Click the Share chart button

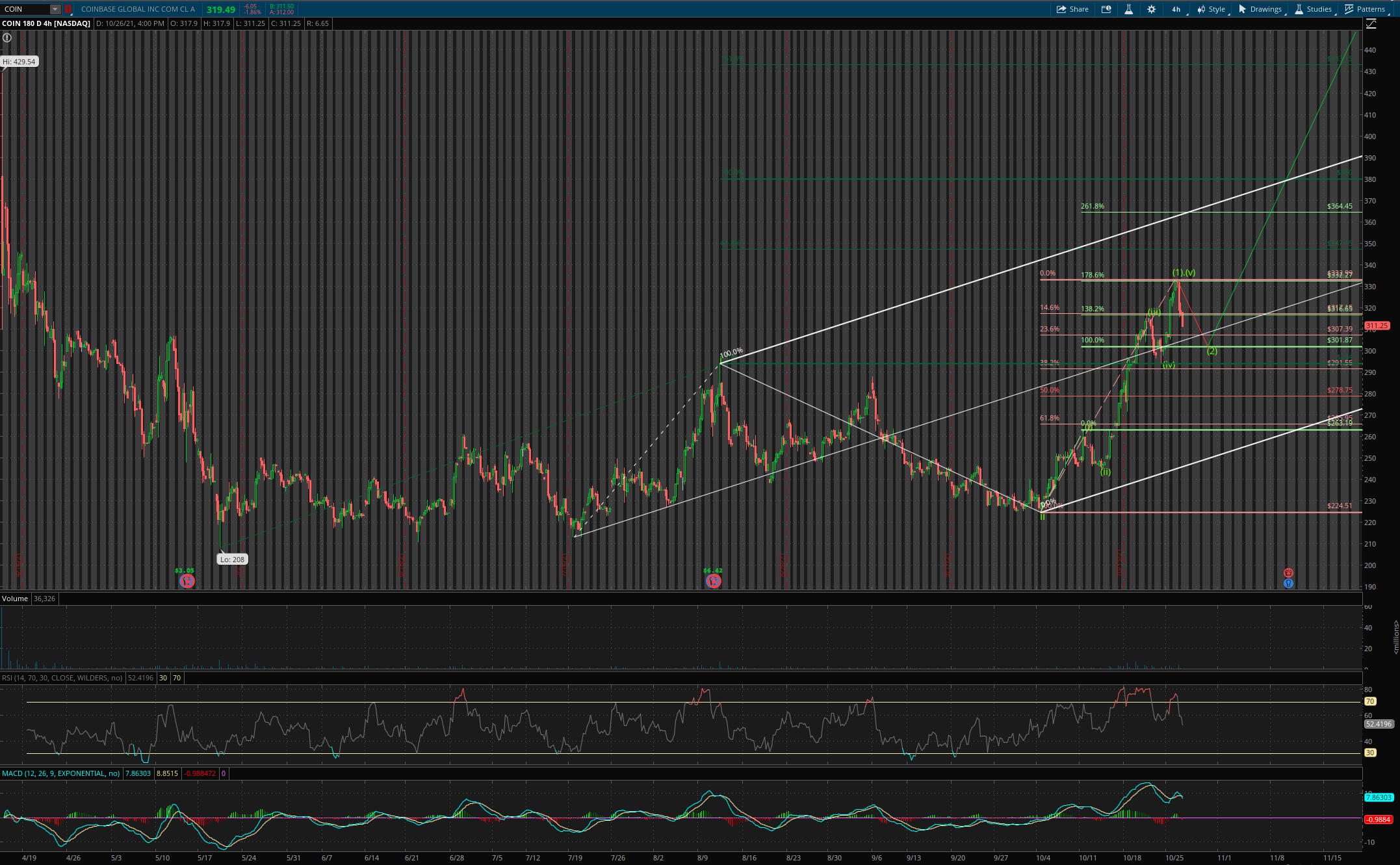[x=1072, y=9]
